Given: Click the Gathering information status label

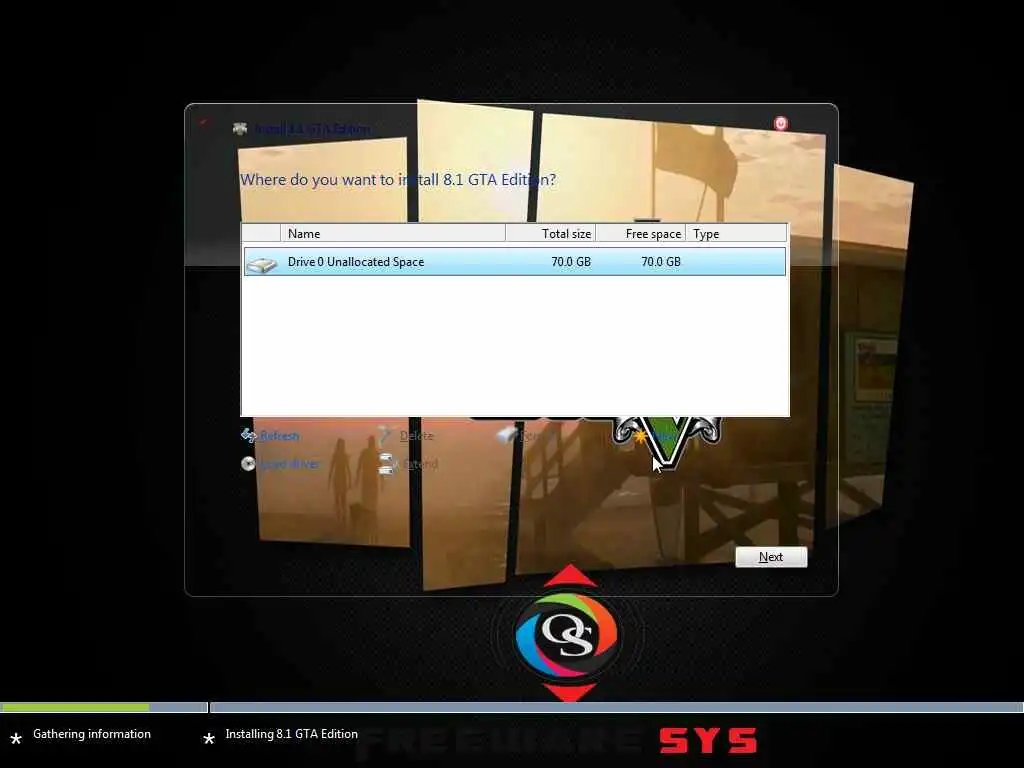Looking at the screenshot, I should point(92,734).
